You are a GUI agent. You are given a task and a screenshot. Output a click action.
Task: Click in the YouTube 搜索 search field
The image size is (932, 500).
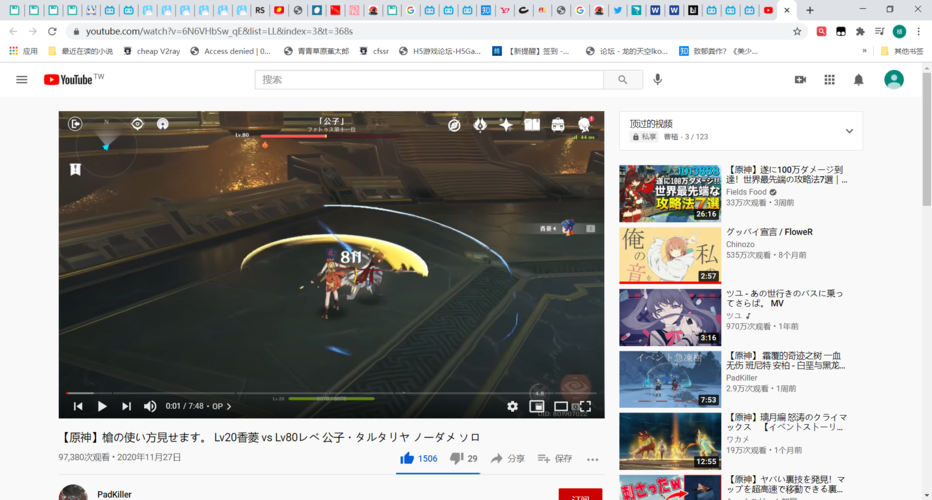coord(430,80)
